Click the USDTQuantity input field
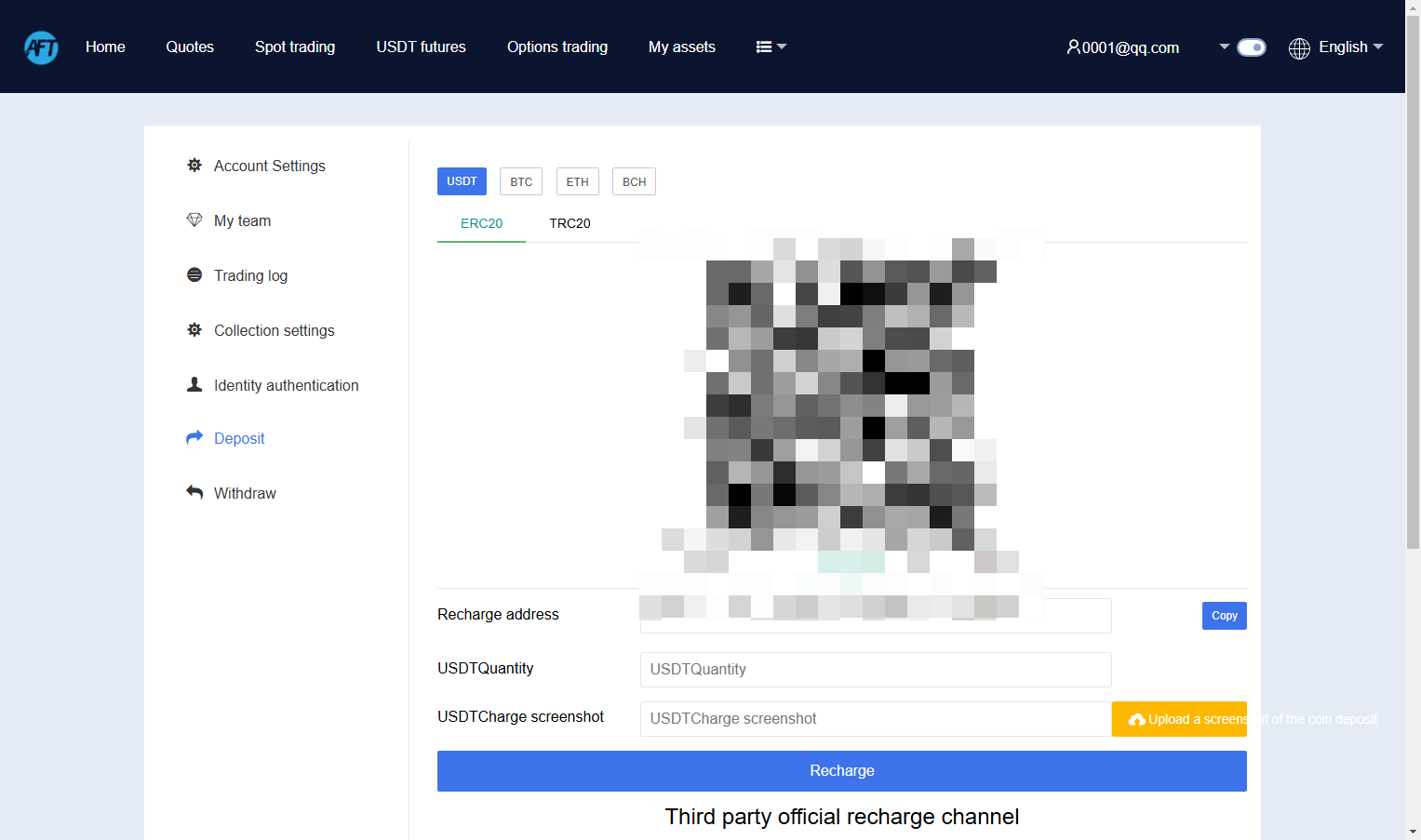Screen dimensions: 1421x840 point(876,670)
